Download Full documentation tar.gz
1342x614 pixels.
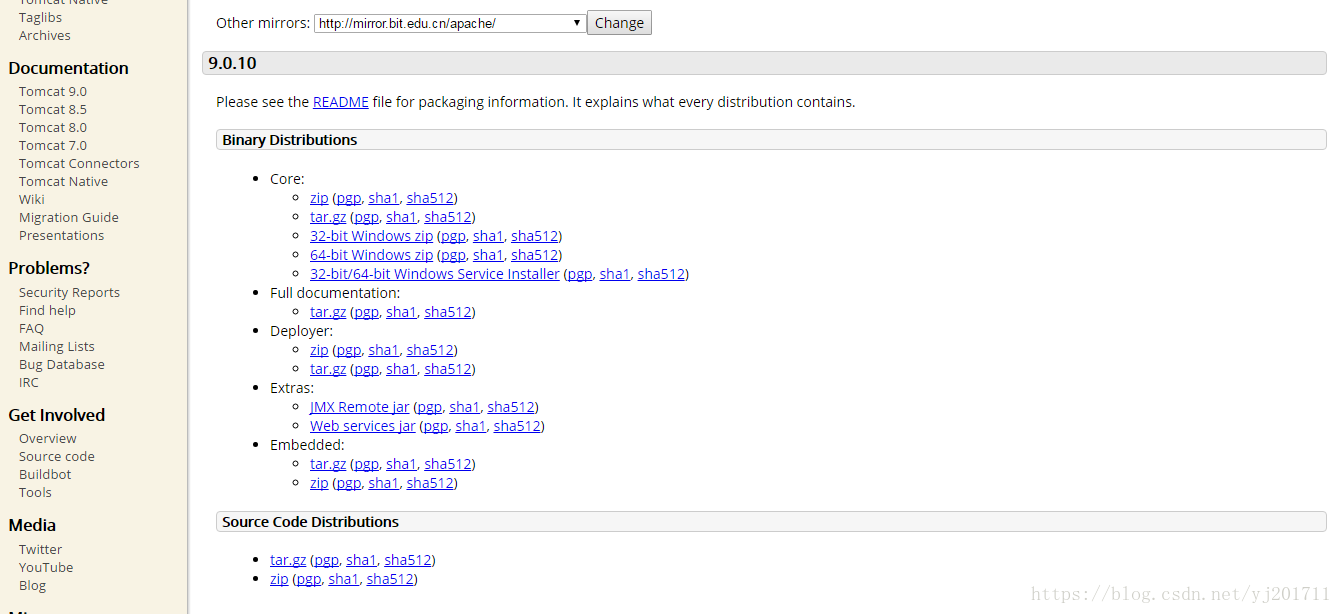[x=328, y=312]
